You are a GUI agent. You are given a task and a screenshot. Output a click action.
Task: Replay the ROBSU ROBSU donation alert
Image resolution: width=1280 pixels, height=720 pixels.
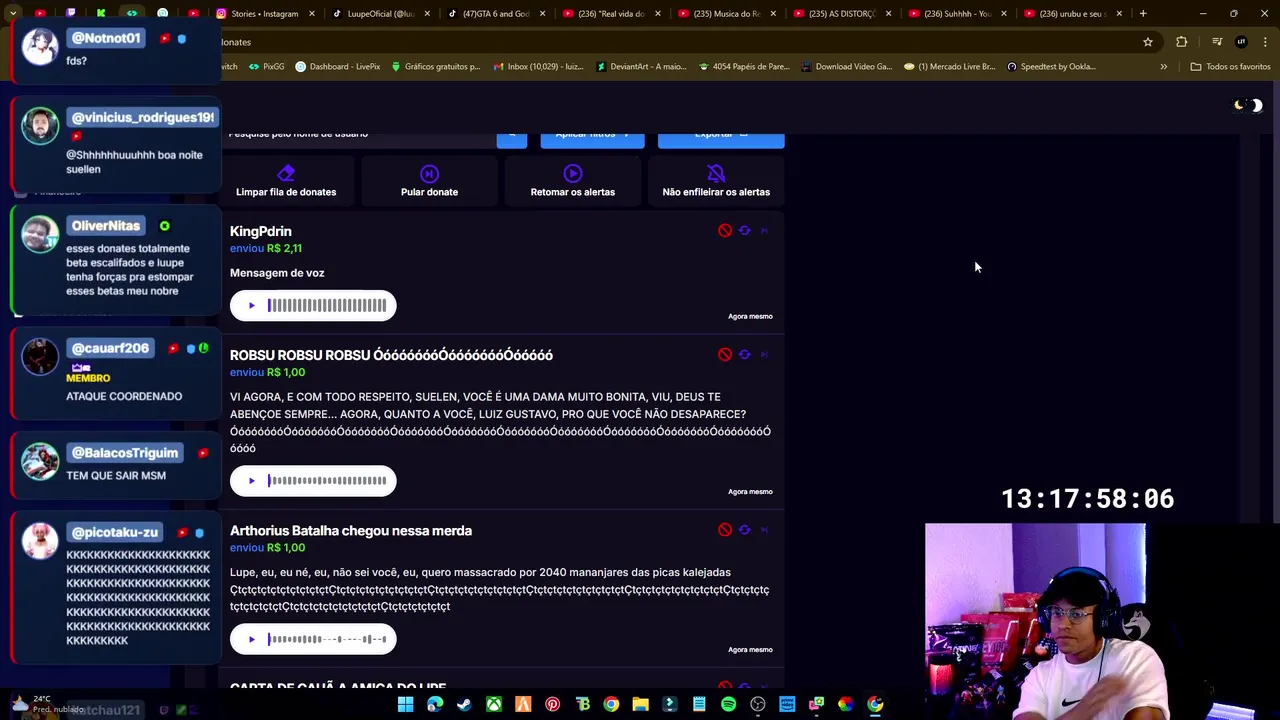click(744, 355)
